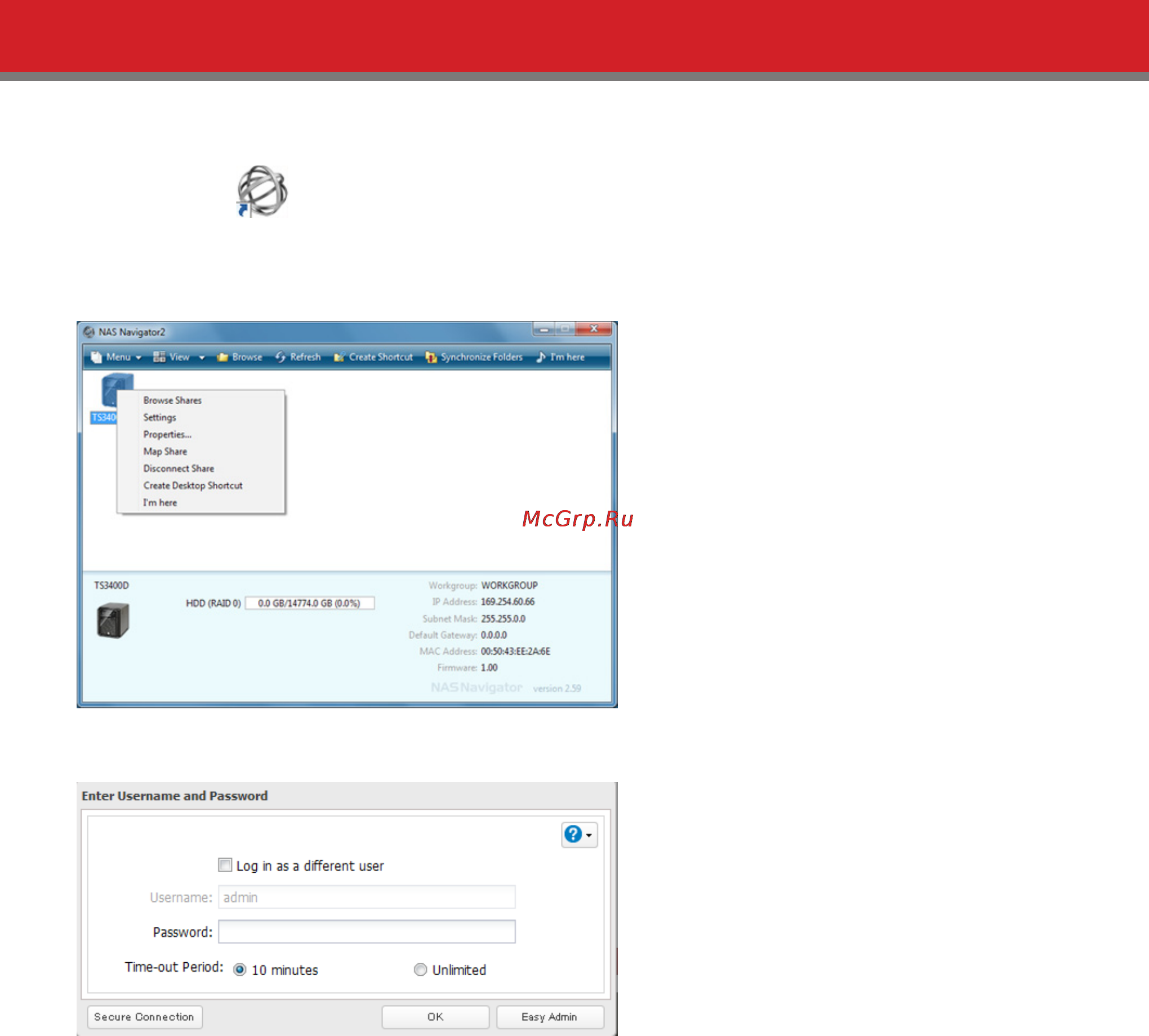Click the Synchronize Folders icon
The height and width of the screenshot is (1036, 1149).
pos(431,357)
